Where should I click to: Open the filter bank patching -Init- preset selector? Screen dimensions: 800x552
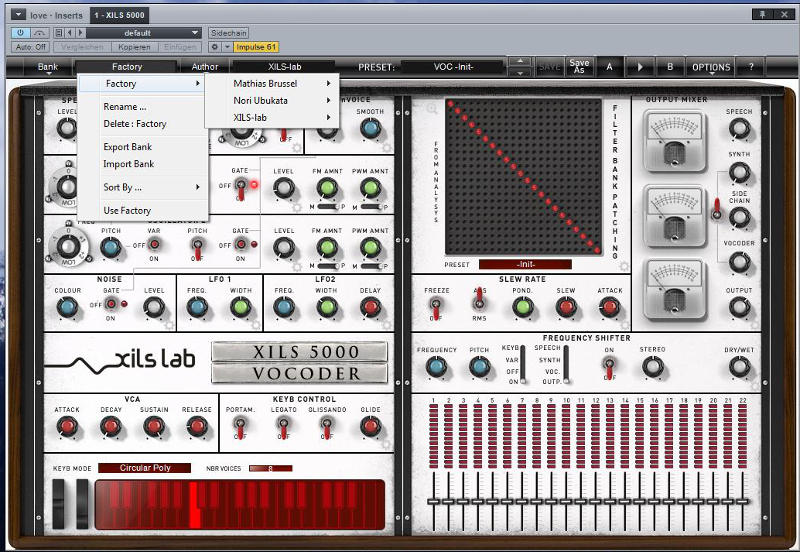coord(525,264)
